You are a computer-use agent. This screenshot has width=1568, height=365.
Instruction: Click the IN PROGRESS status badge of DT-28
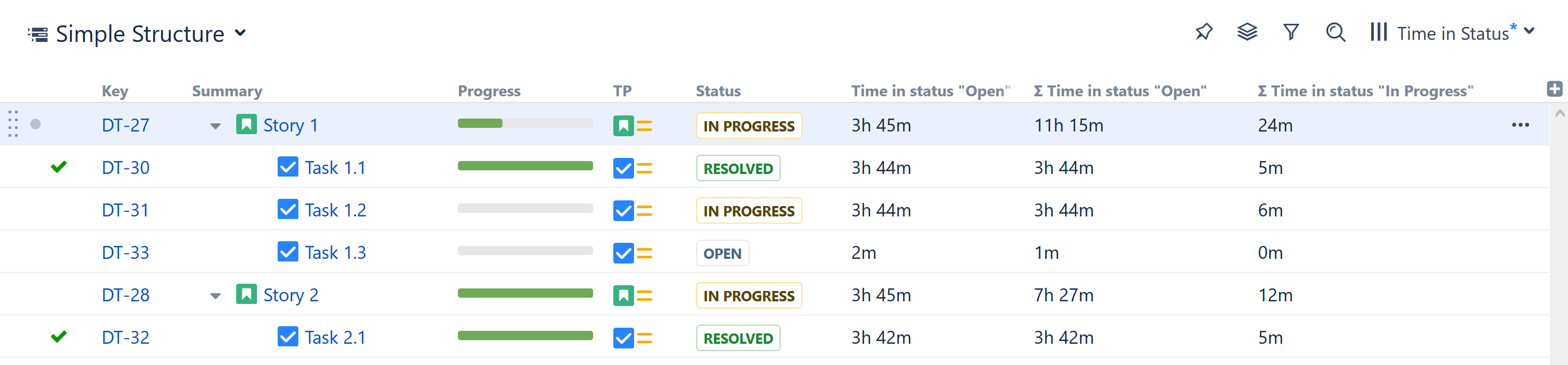tap(748, 296)
